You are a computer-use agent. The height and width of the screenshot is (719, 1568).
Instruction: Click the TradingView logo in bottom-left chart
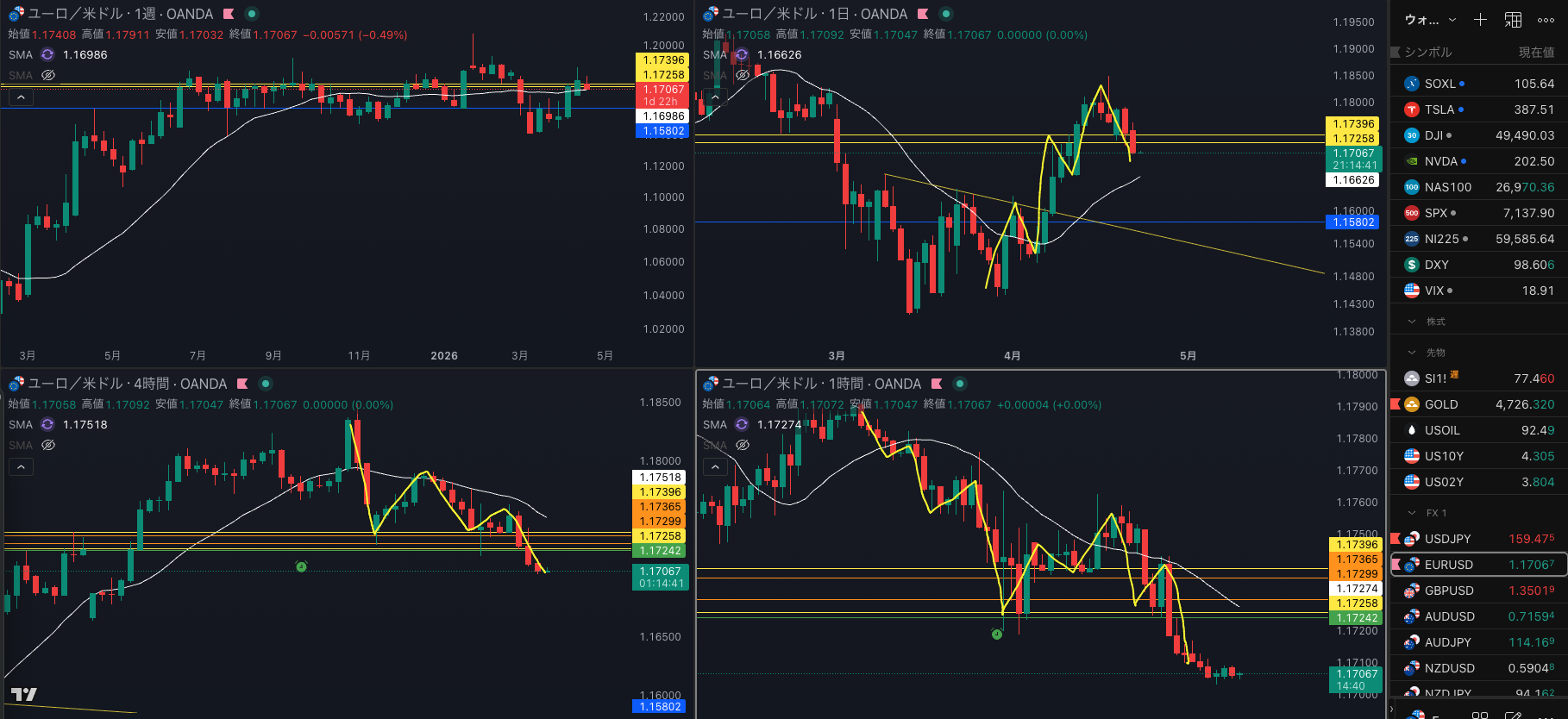[x=24, y=694]
